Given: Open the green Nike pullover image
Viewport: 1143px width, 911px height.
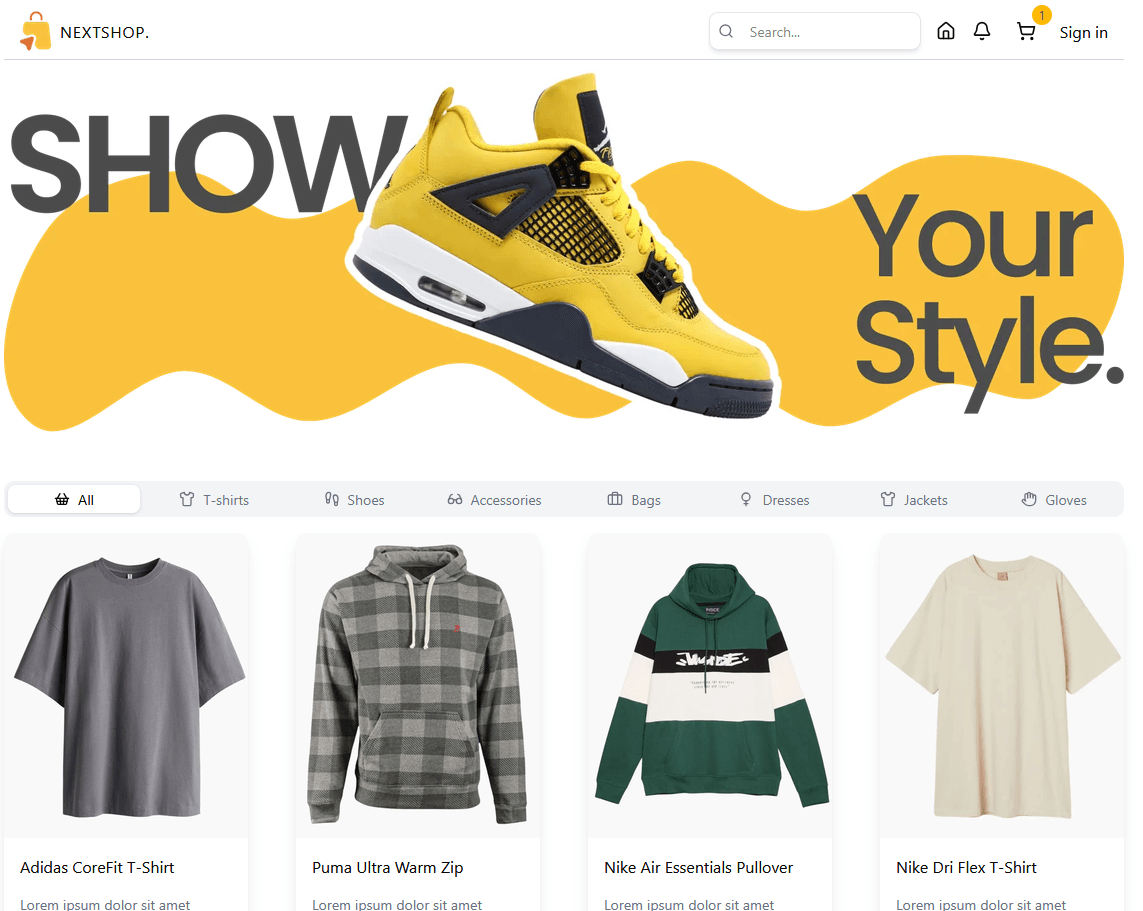Looking at the screenshot, I should pos(710,686).
